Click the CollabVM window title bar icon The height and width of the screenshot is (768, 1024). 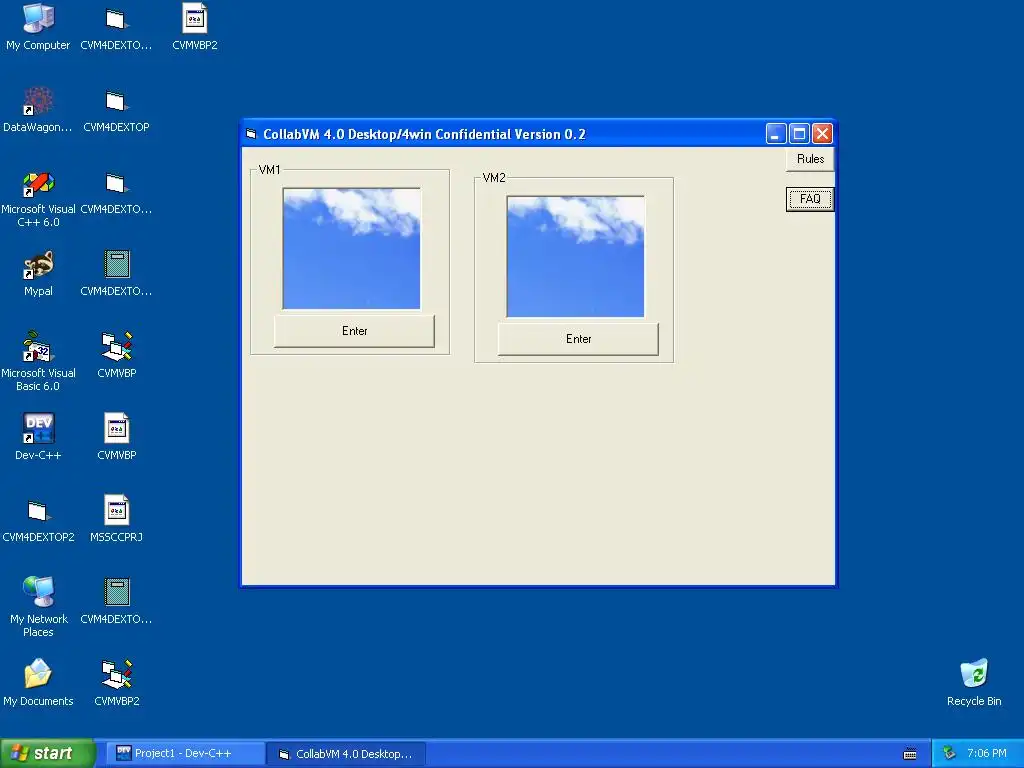click(251, 135)
